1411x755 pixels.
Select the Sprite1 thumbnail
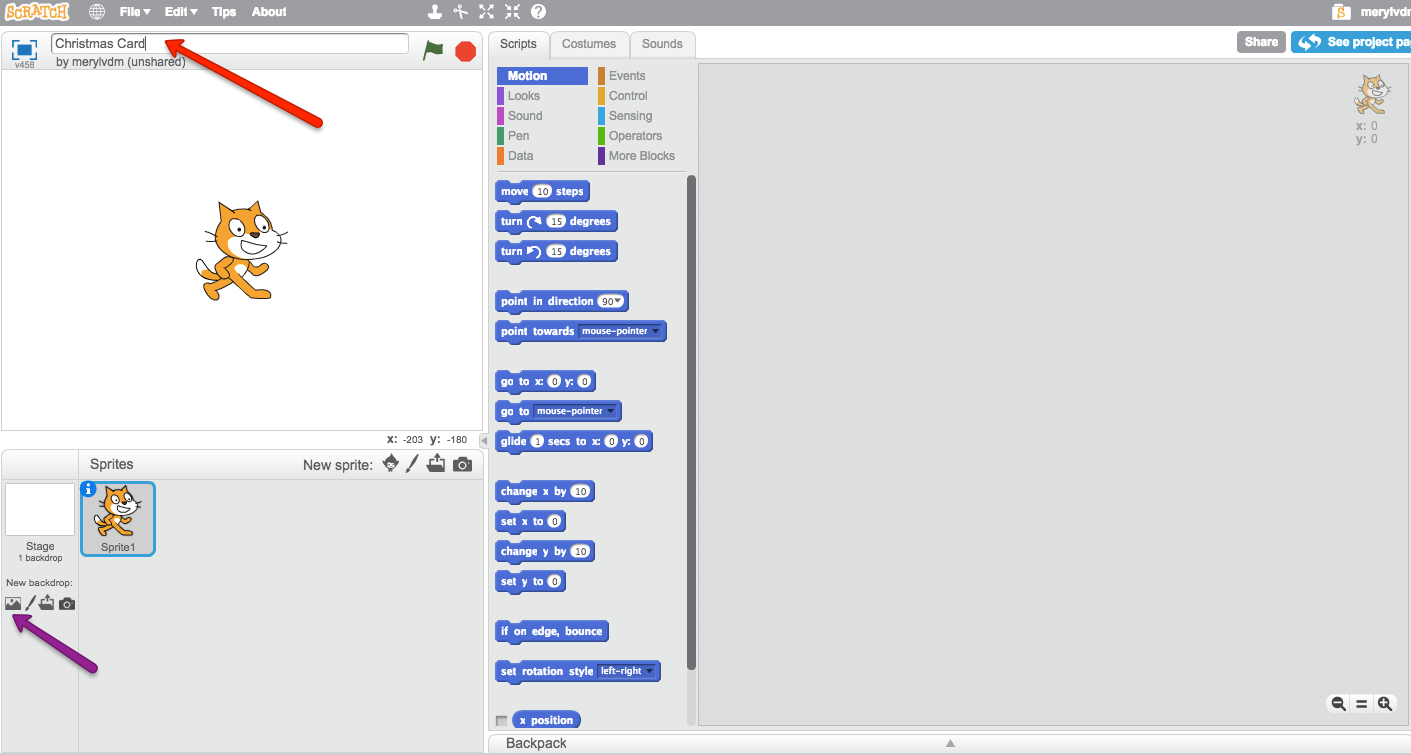pyautogui.click(x=117, y=518)
